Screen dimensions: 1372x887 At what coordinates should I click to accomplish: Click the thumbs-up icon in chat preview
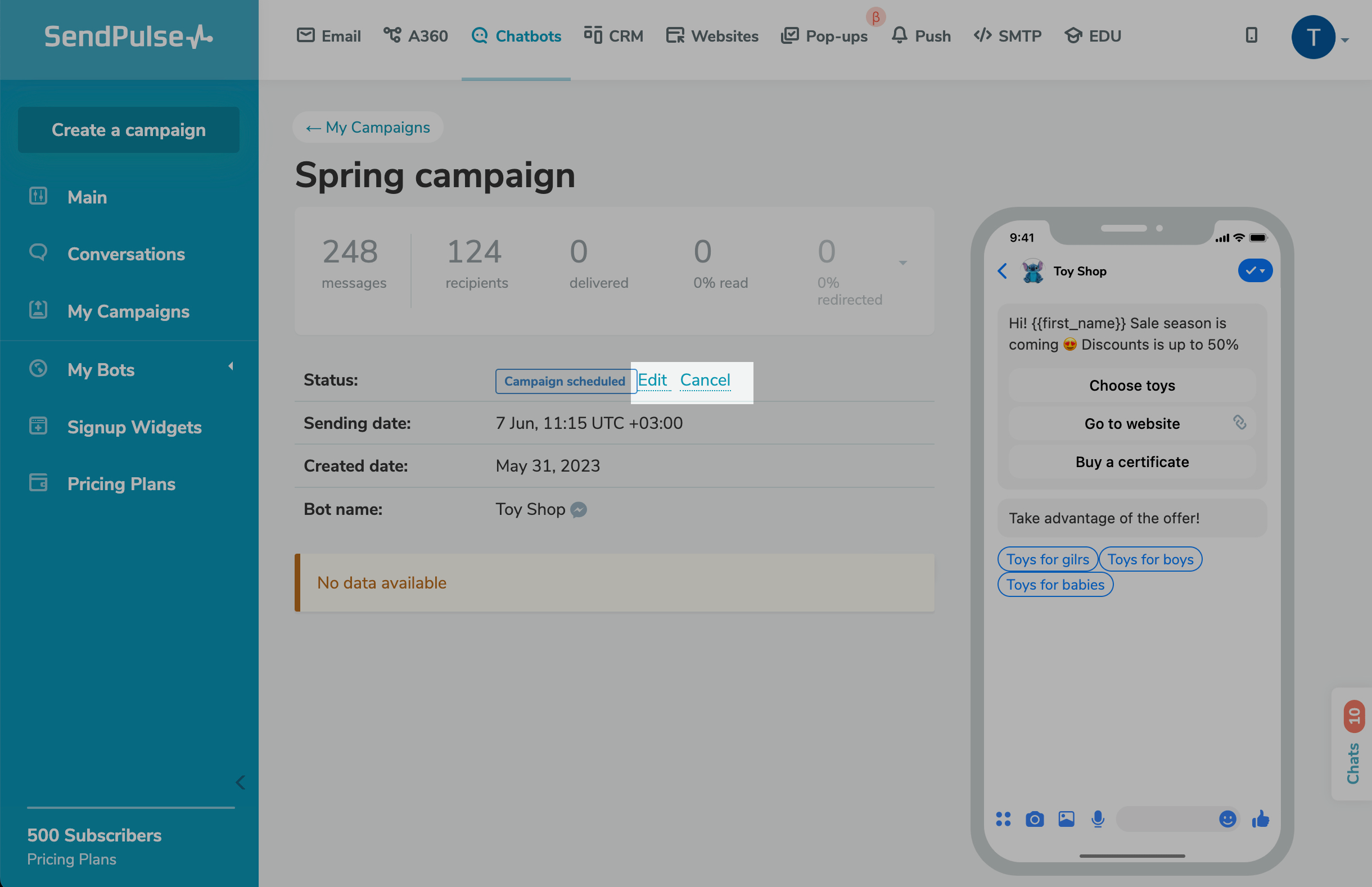coord(1260,818)
